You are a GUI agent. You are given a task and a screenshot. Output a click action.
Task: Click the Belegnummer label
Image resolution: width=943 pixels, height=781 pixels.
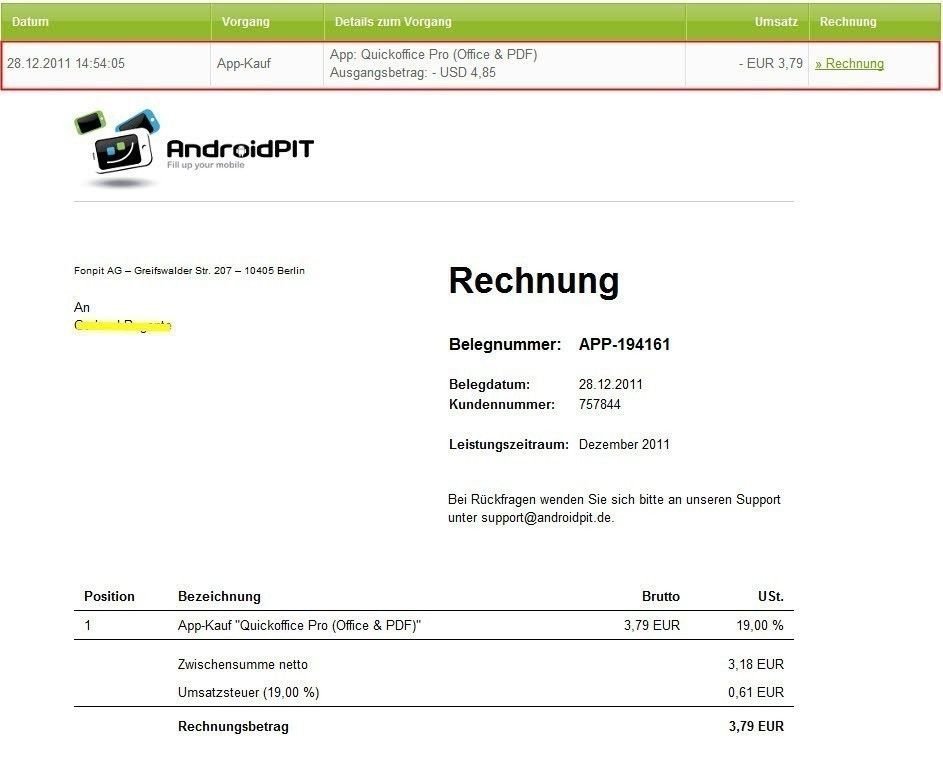click(x=505, y=345)
